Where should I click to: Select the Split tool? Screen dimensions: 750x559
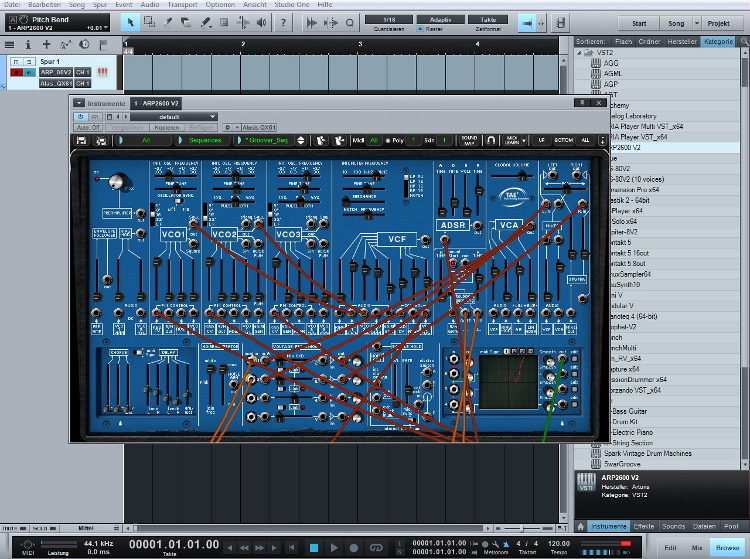[168, 22]
